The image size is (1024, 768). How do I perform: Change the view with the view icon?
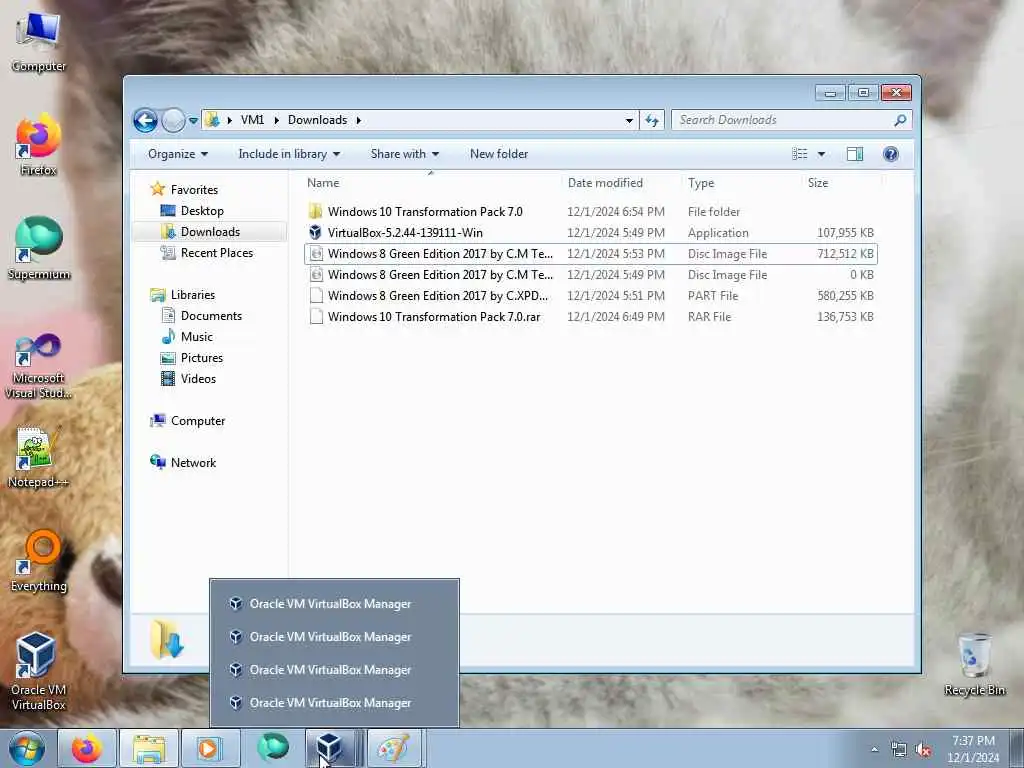800,154
